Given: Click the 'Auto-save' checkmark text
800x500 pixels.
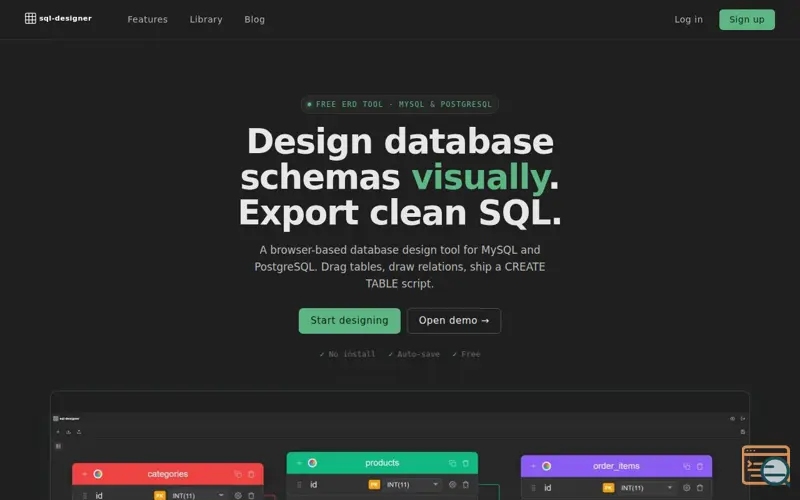Looking at the screenshot, I should tap(414, 354).
